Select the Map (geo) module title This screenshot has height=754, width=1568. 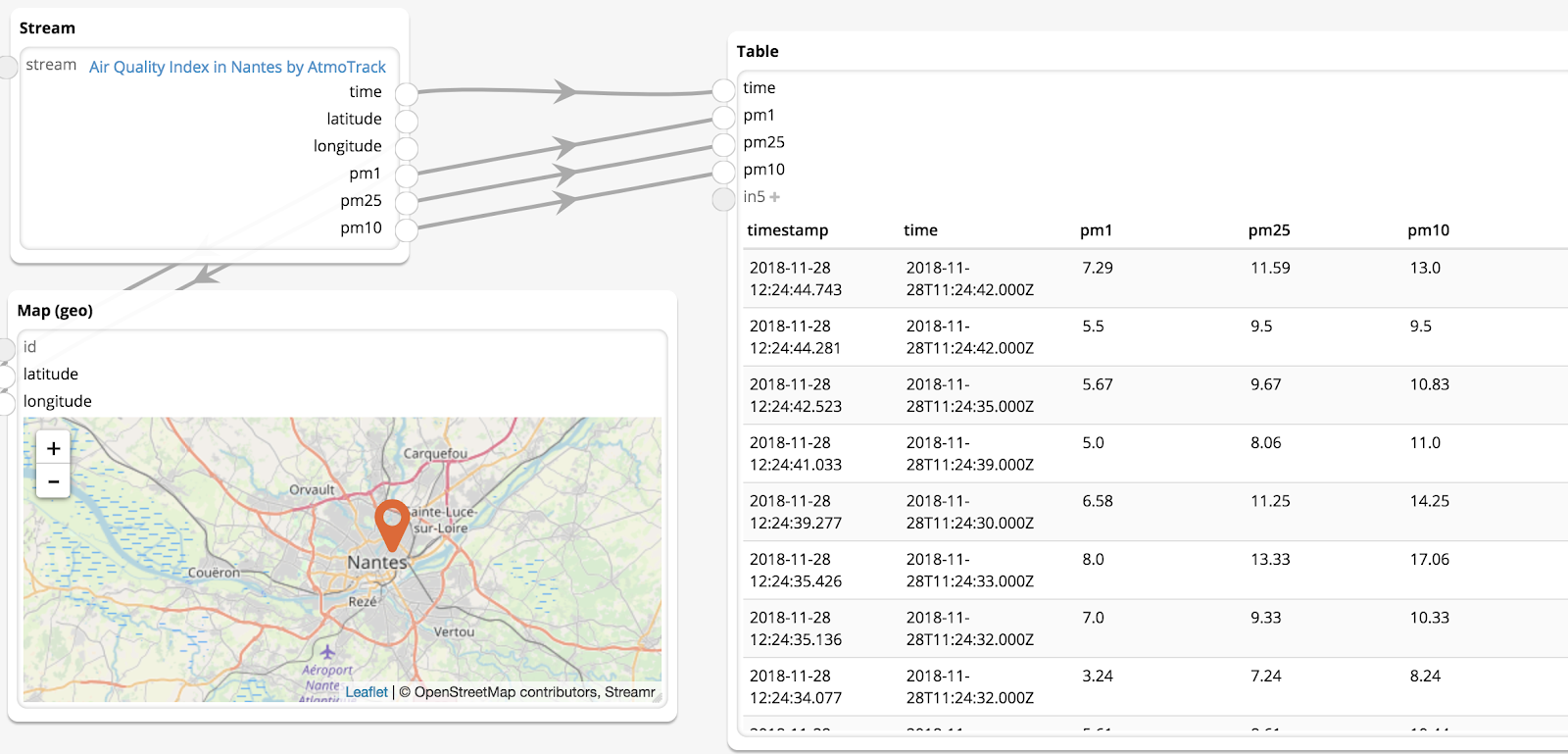[x=55, y=311]
